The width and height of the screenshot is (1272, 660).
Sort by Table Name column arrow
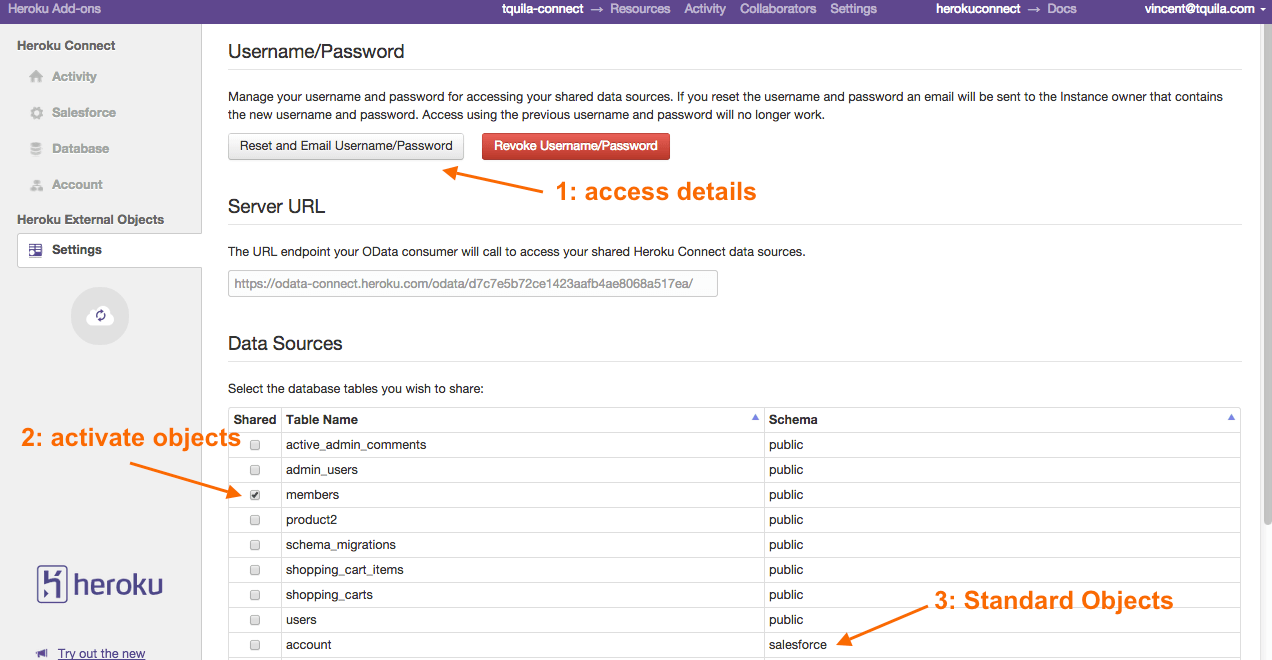(x=755, y=418)
